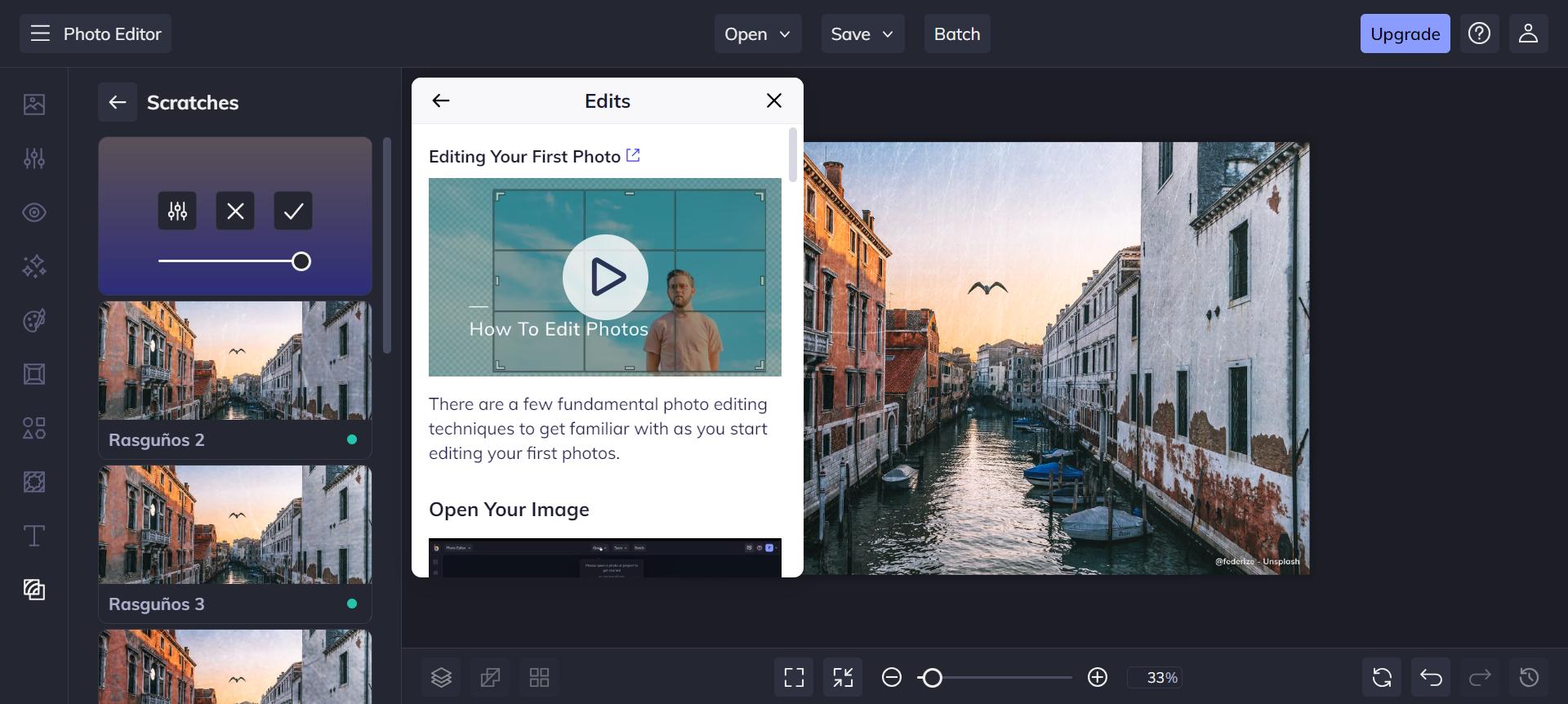Screen dimensions: 1568x704
Task: Open the Editing Your First Photo link
Action: click(534, 156)
